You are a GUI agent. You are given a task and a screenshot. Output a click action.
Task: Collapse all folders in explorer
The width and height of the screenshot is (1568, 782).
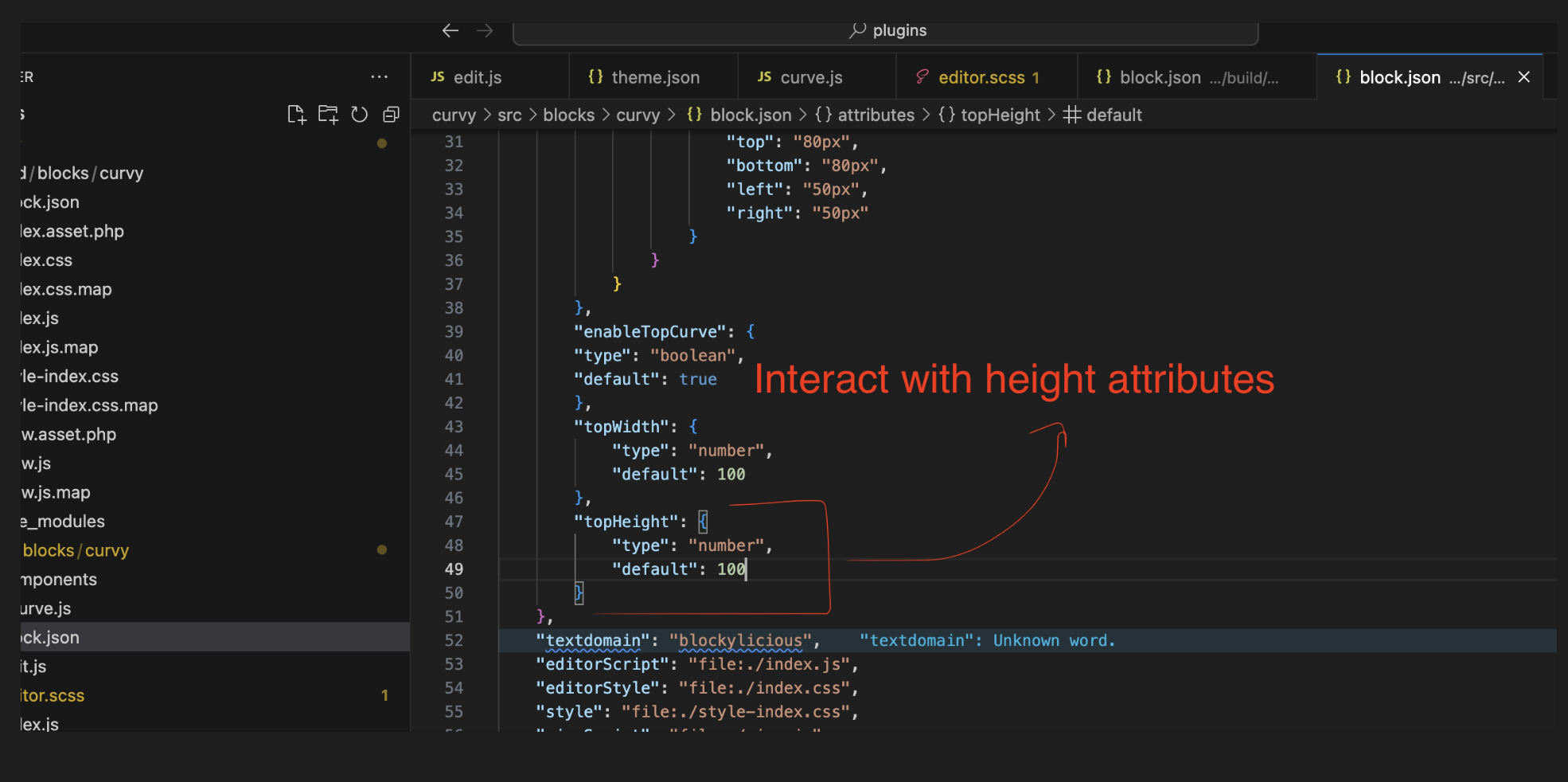(x=391, y=115)
